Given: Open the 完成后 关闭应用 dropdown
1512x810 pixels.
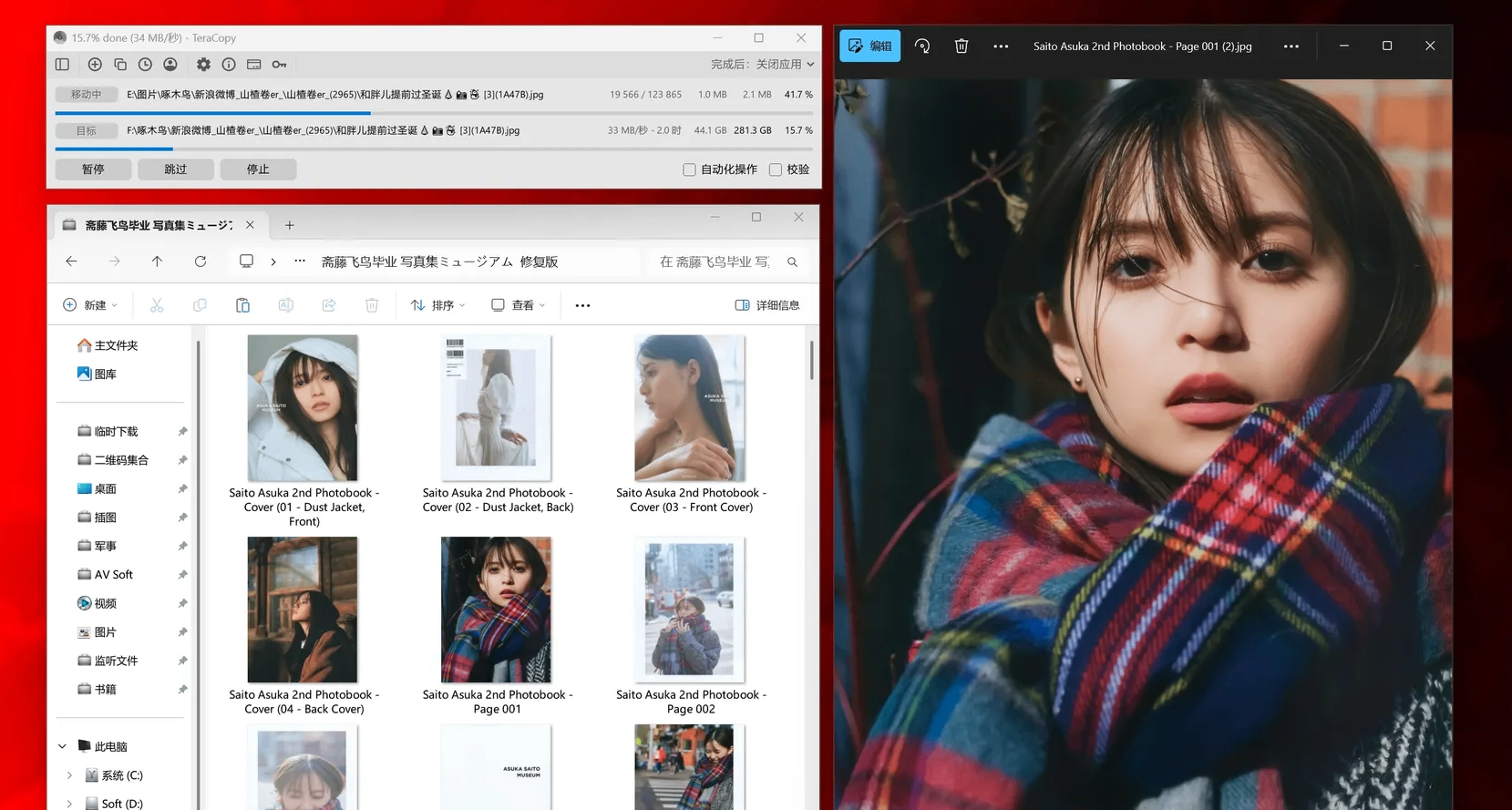Looking at the screenshot, I should pos(763,65).
